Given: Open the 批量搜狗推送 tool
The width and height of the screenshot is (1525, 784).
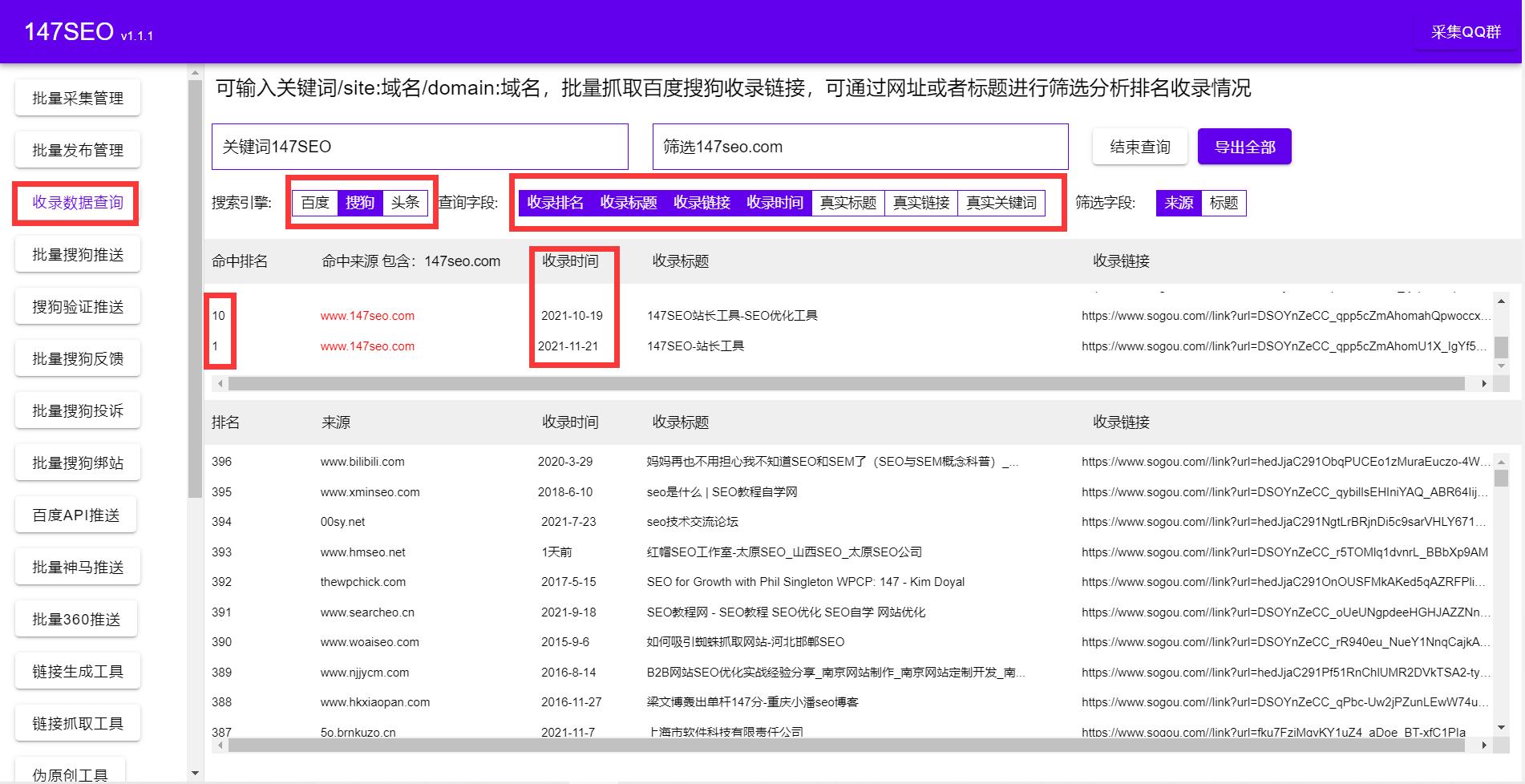Looking at the screenshot, I should point(76,253).
